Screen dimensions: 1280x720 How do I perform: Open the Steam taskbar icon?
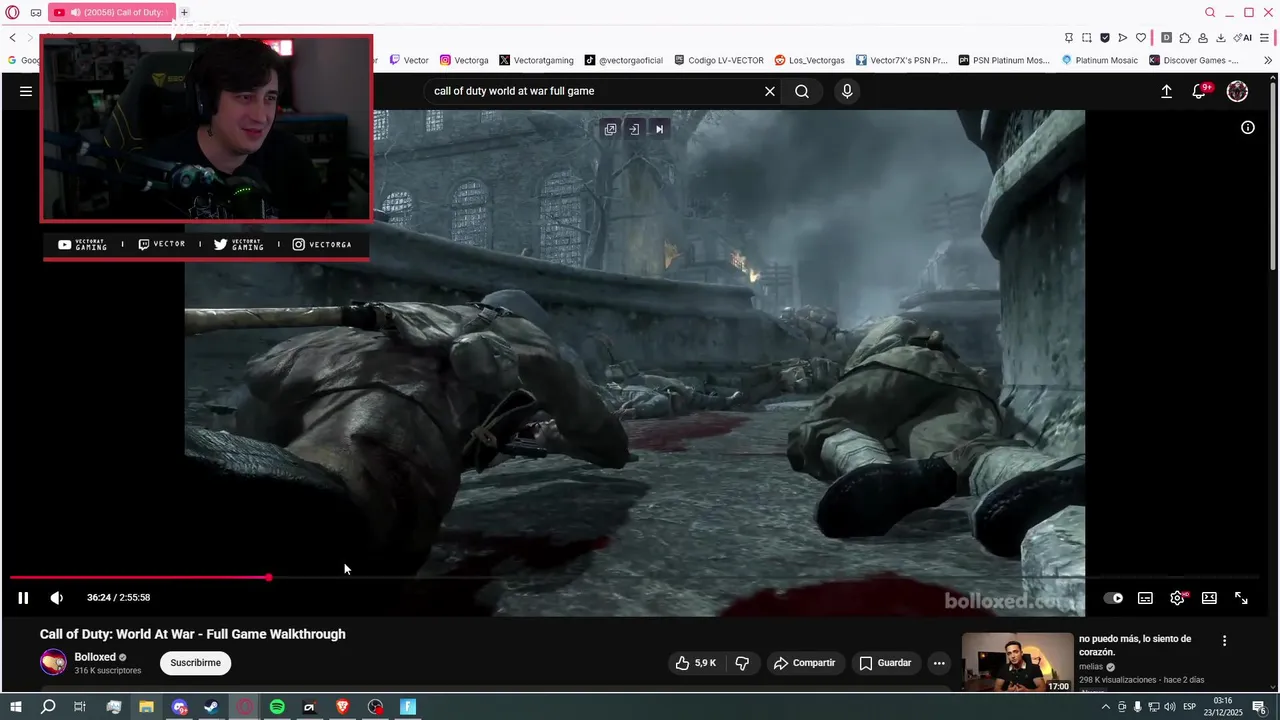point(211,707)
